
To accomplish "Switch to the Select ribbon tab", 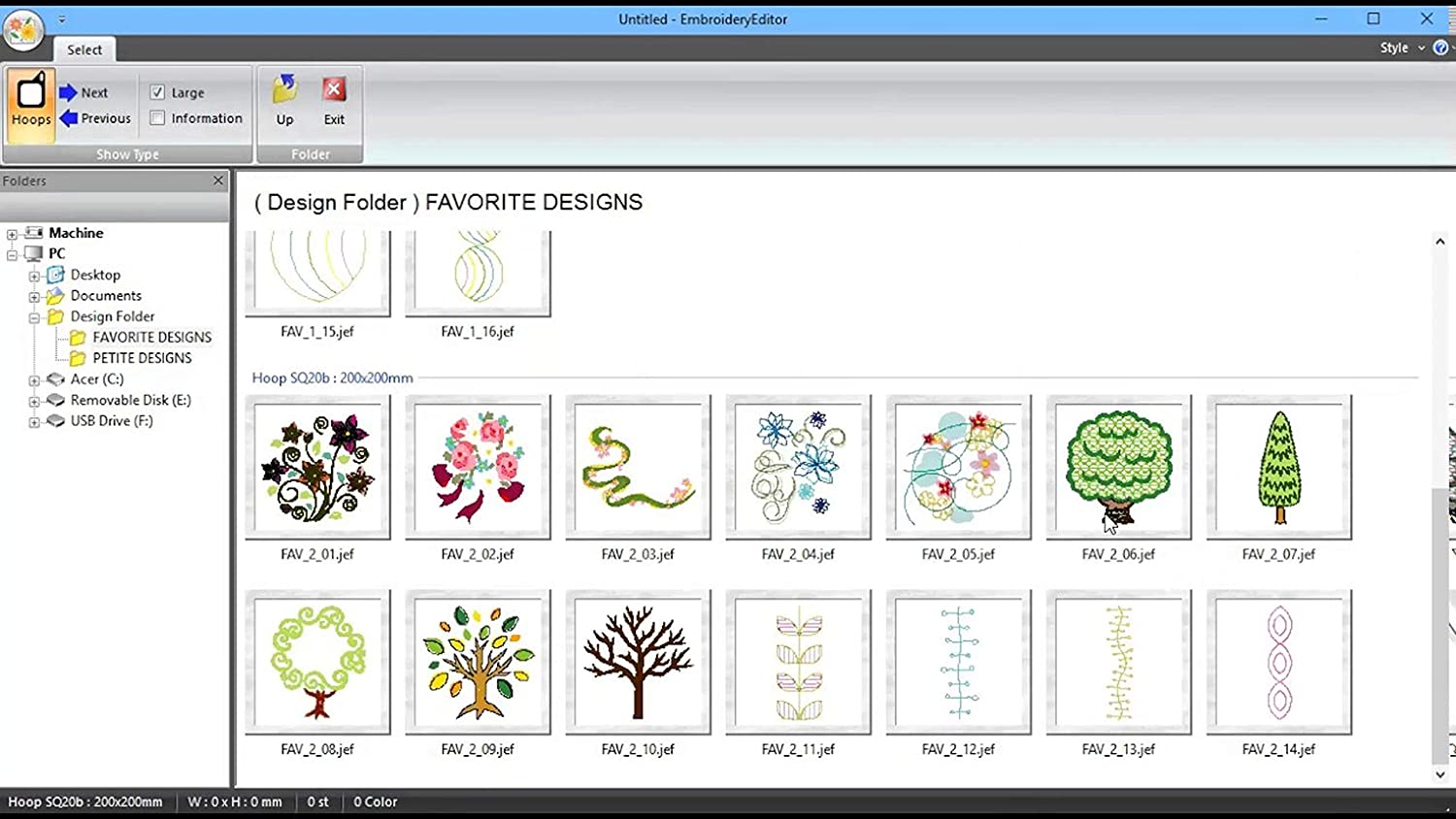I will [83, 49].
